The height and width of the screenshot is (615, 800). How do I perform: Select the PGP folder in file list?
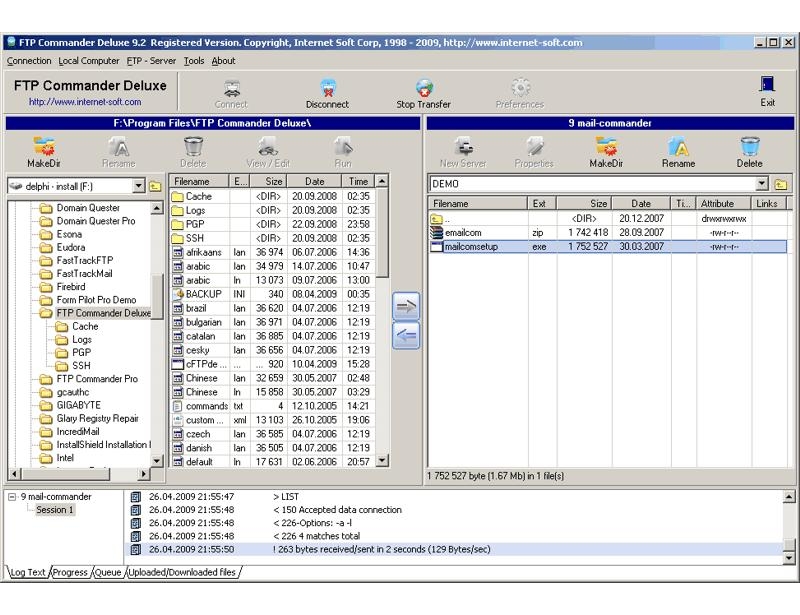coord(273,224)
